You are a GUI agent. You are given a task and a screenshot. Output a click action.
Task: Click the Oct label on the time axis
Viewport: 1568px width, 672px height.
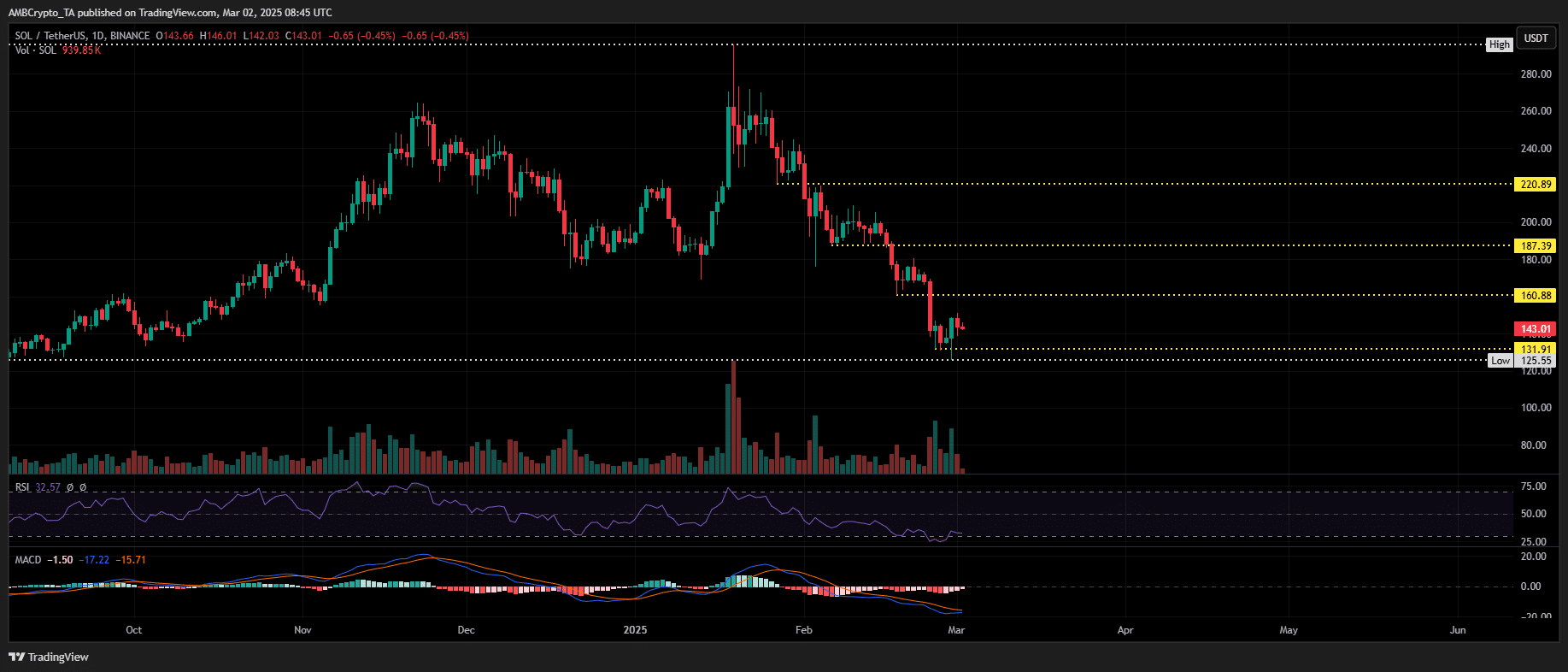133,630
